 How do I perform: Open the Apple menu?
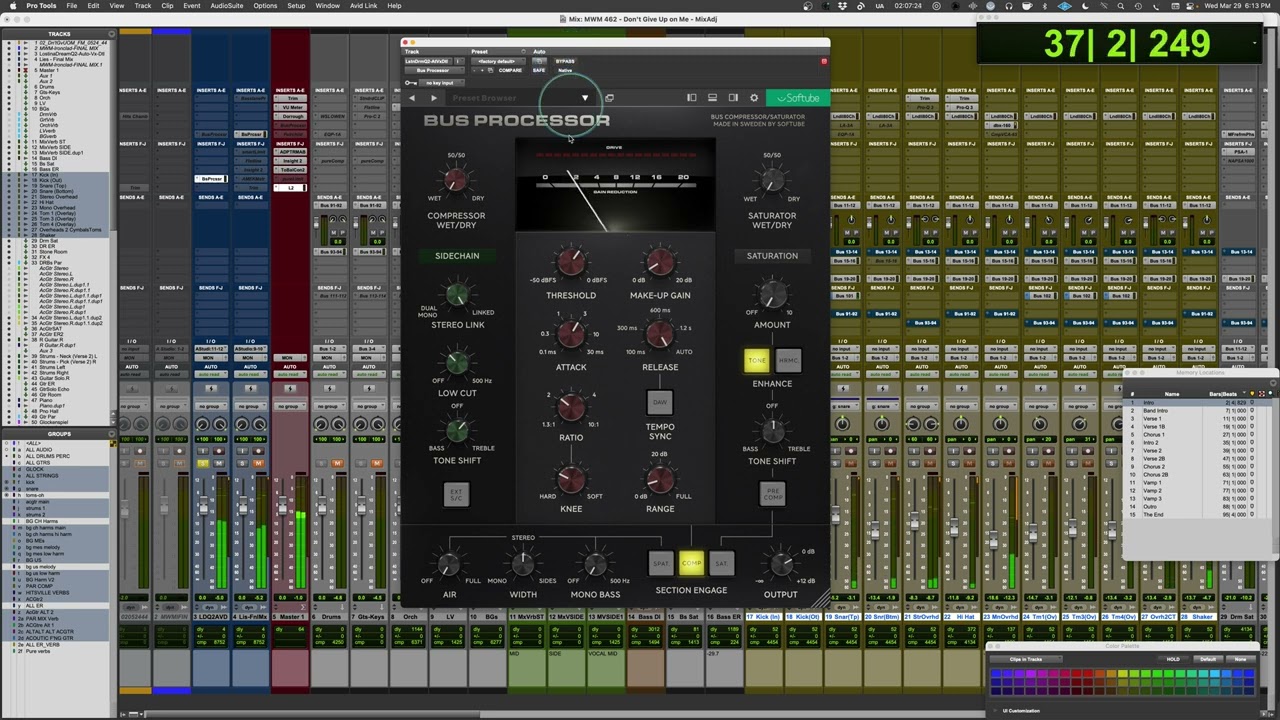point(12,6)
